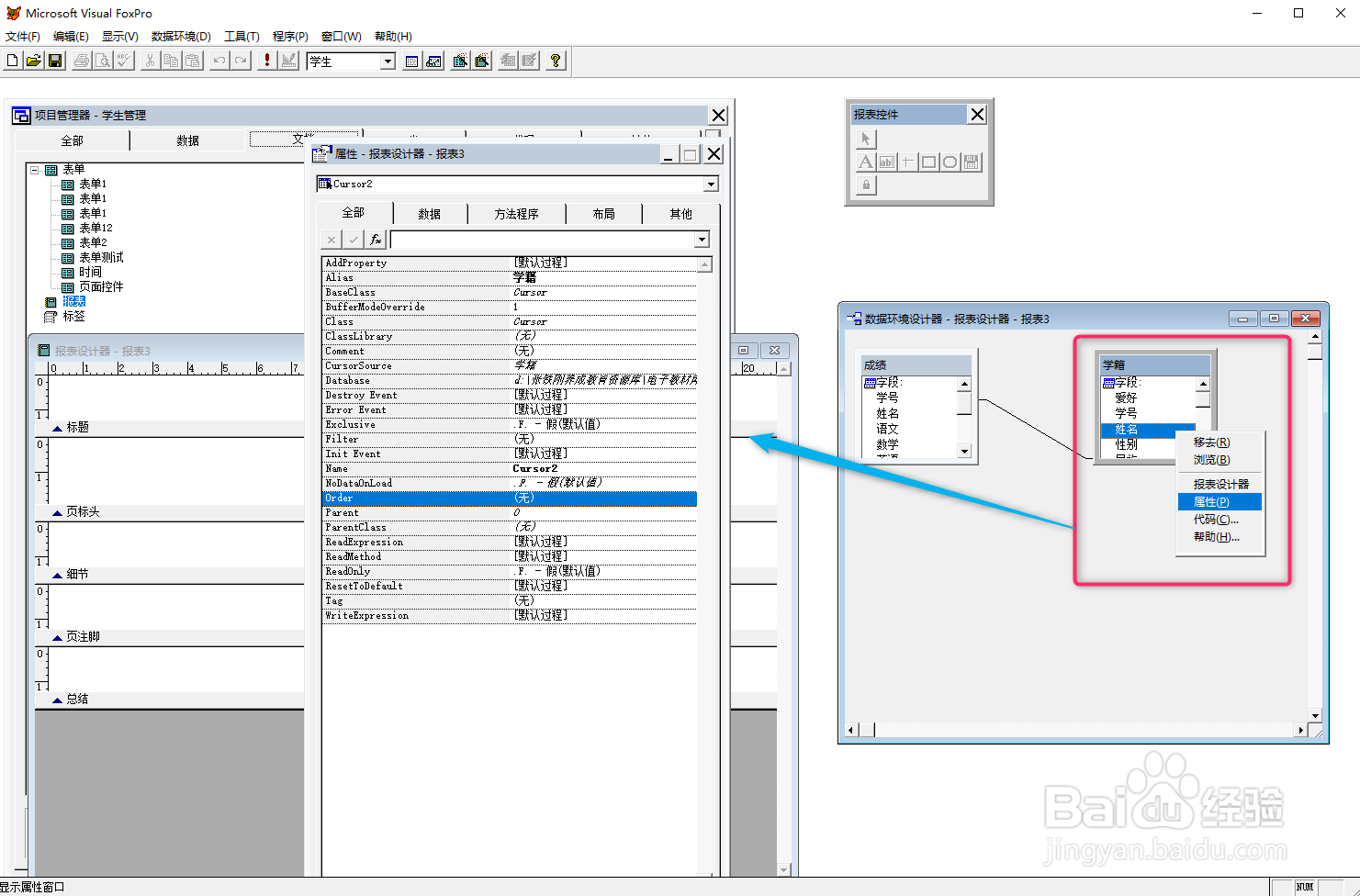Click the New file toolbar icon

[12, 61]
